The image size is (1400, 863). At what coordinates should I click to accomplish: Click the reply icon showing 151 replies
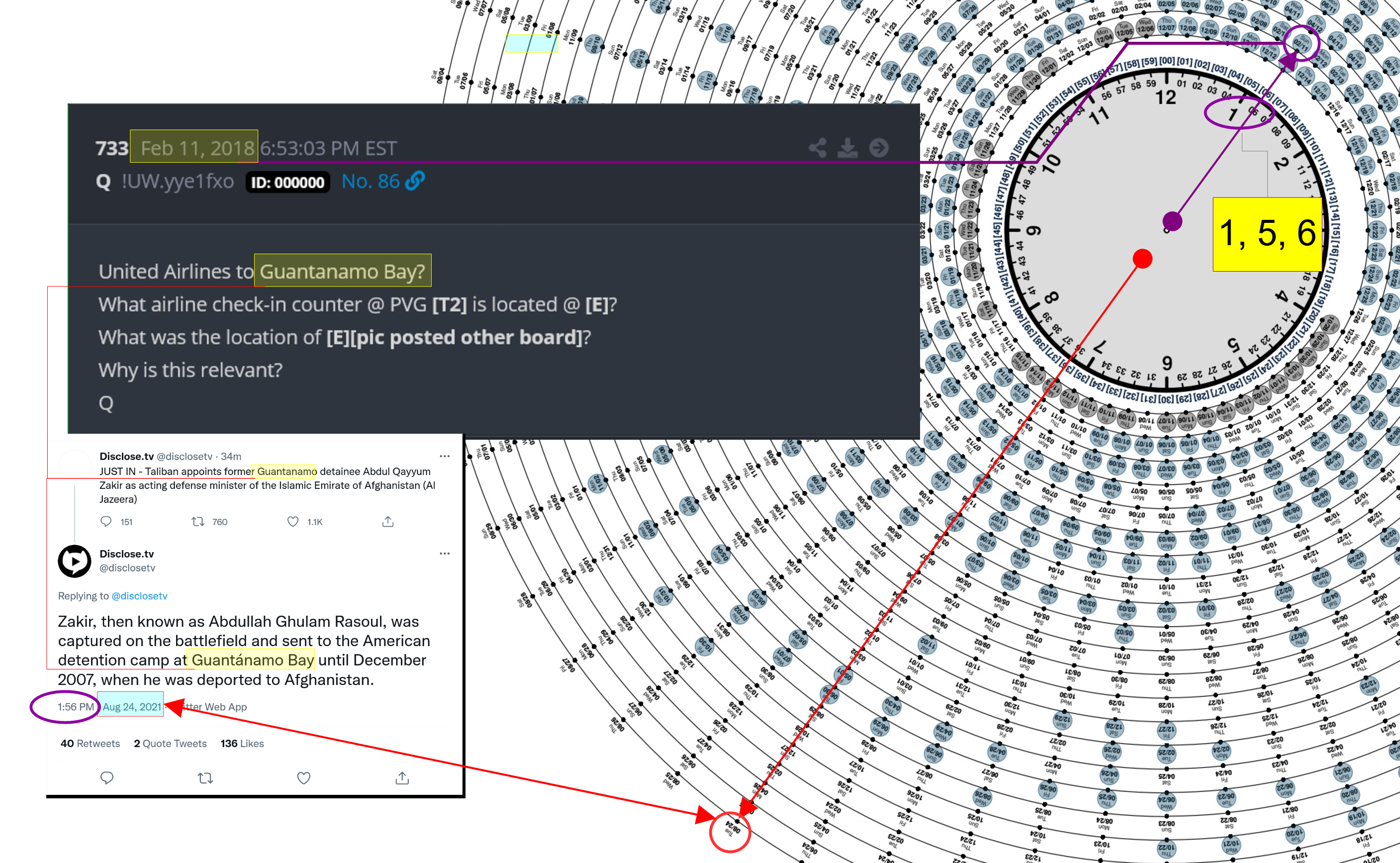106,521
